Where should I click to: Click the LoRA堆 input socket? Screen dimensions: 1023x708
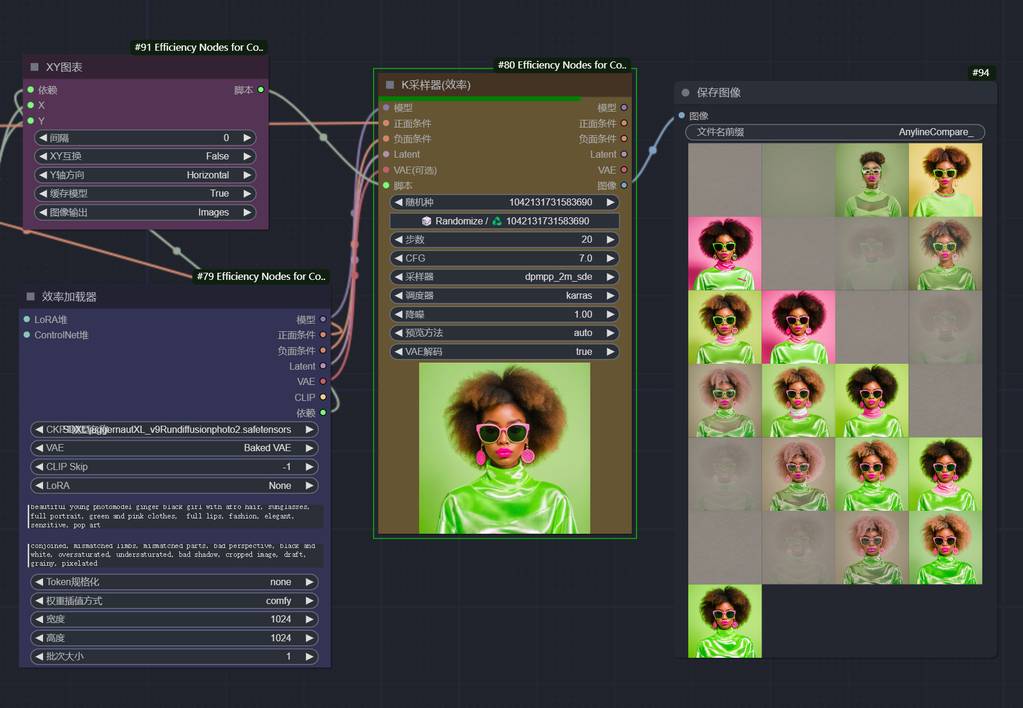26,319
